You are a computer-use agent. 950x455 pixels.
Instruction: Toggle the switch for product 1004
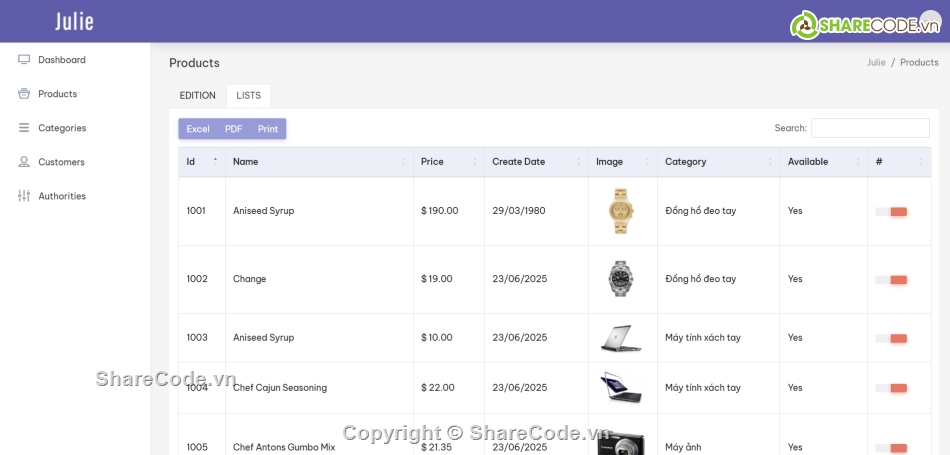[x=891, y=388]
